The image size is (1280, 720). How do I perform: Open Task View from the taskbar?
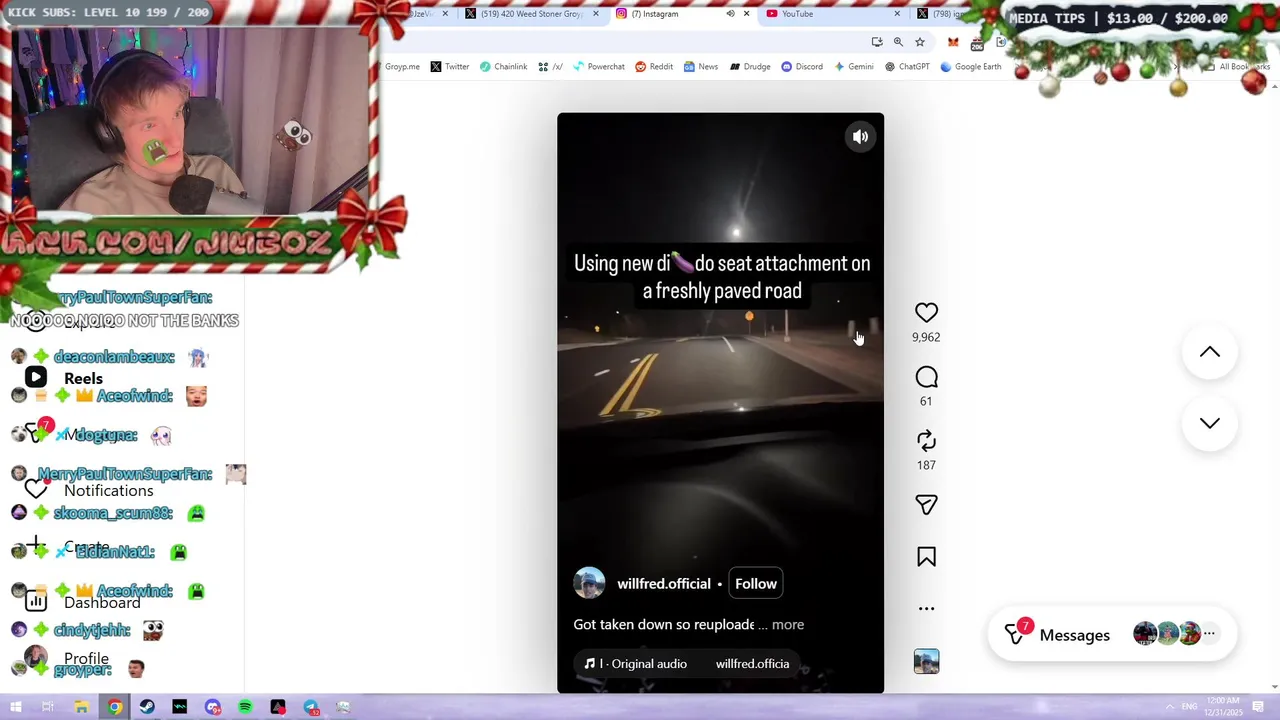click(47, 707)
